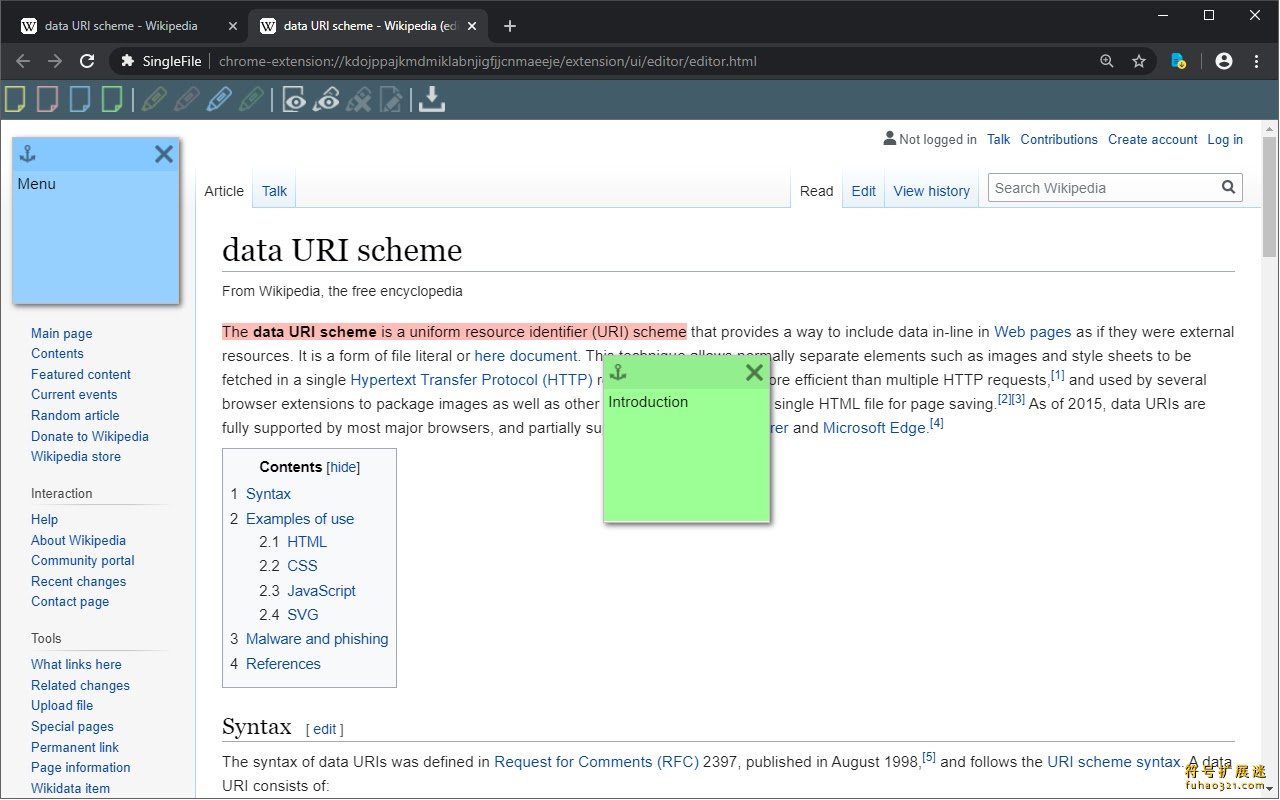Go back with the browser back arrow

[x=24, y=61]
